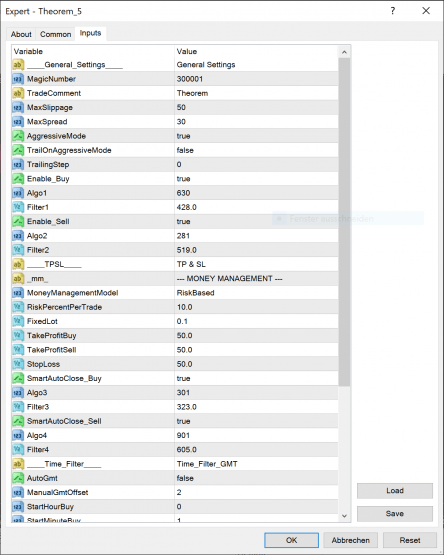The width and height of the screenshot is (444, 555).
Task: Click the string icon beside ____Time_Filter____
Action: pos(18,464)
